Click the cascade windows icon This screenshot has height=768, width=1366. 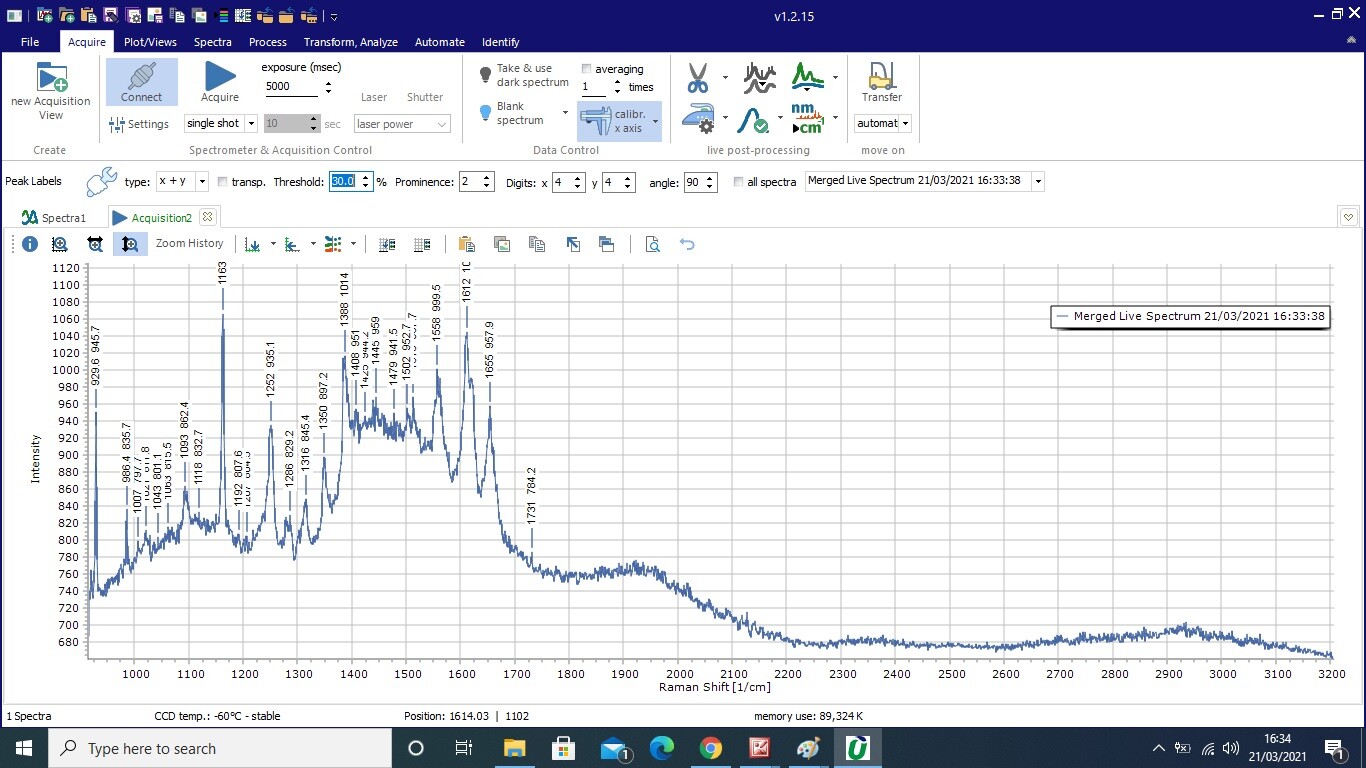[x=606, y=244]
